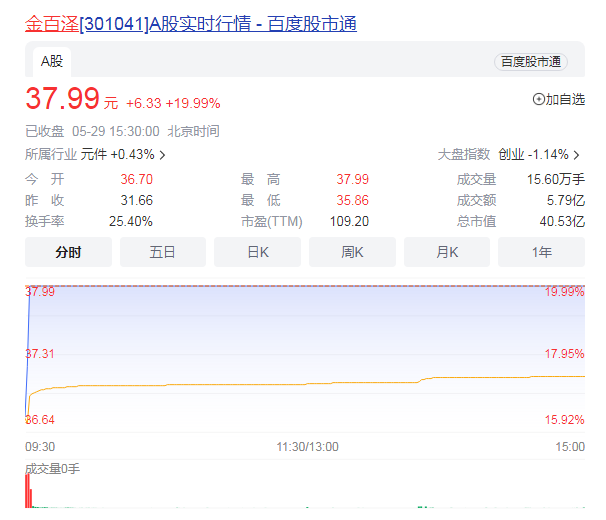Select the 日K chart tab

[x=258, y=252]
